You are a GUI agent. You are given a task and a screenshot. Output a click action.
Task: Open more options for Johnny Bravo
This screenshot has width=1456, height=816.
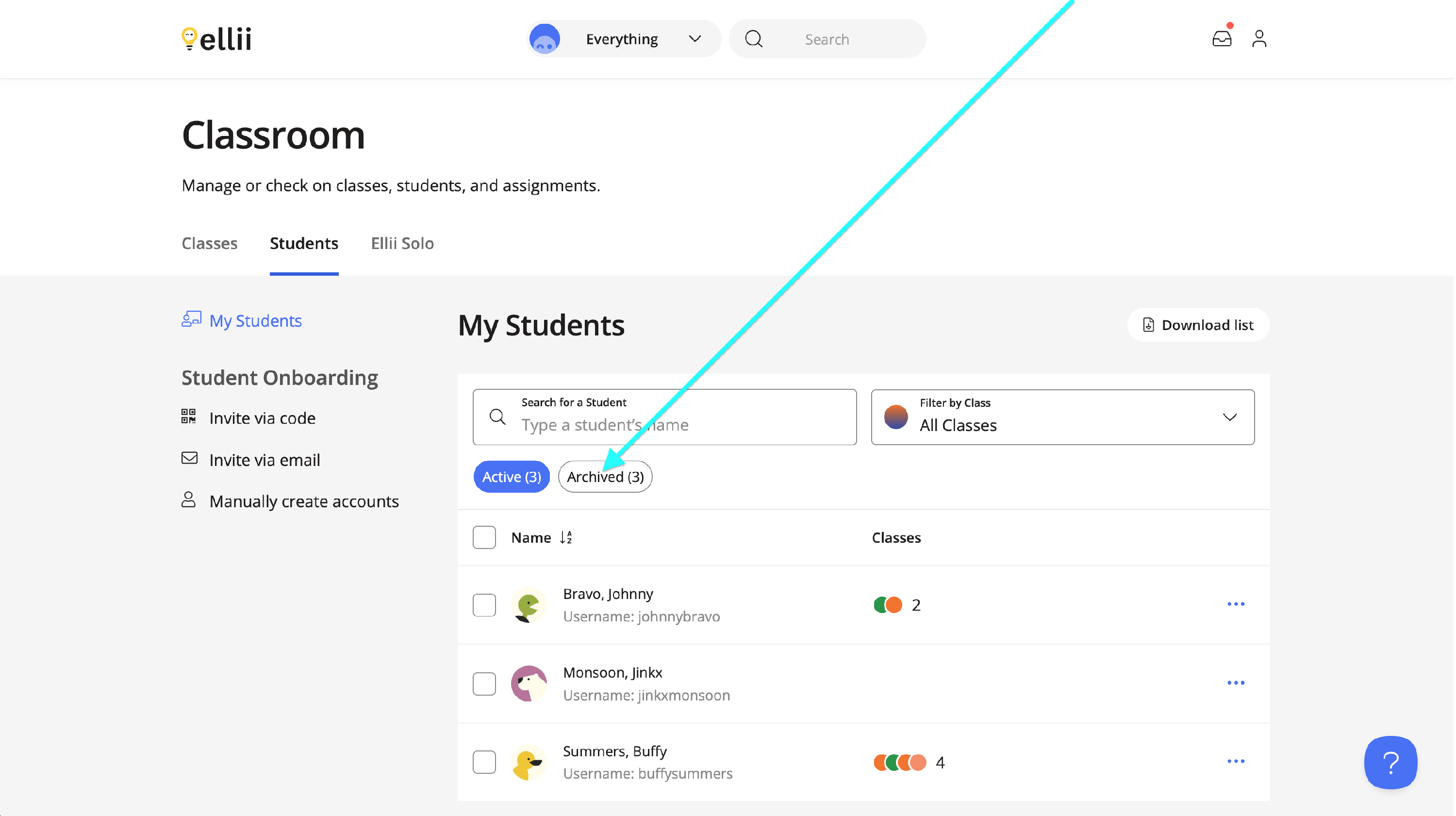(1236, 604)
